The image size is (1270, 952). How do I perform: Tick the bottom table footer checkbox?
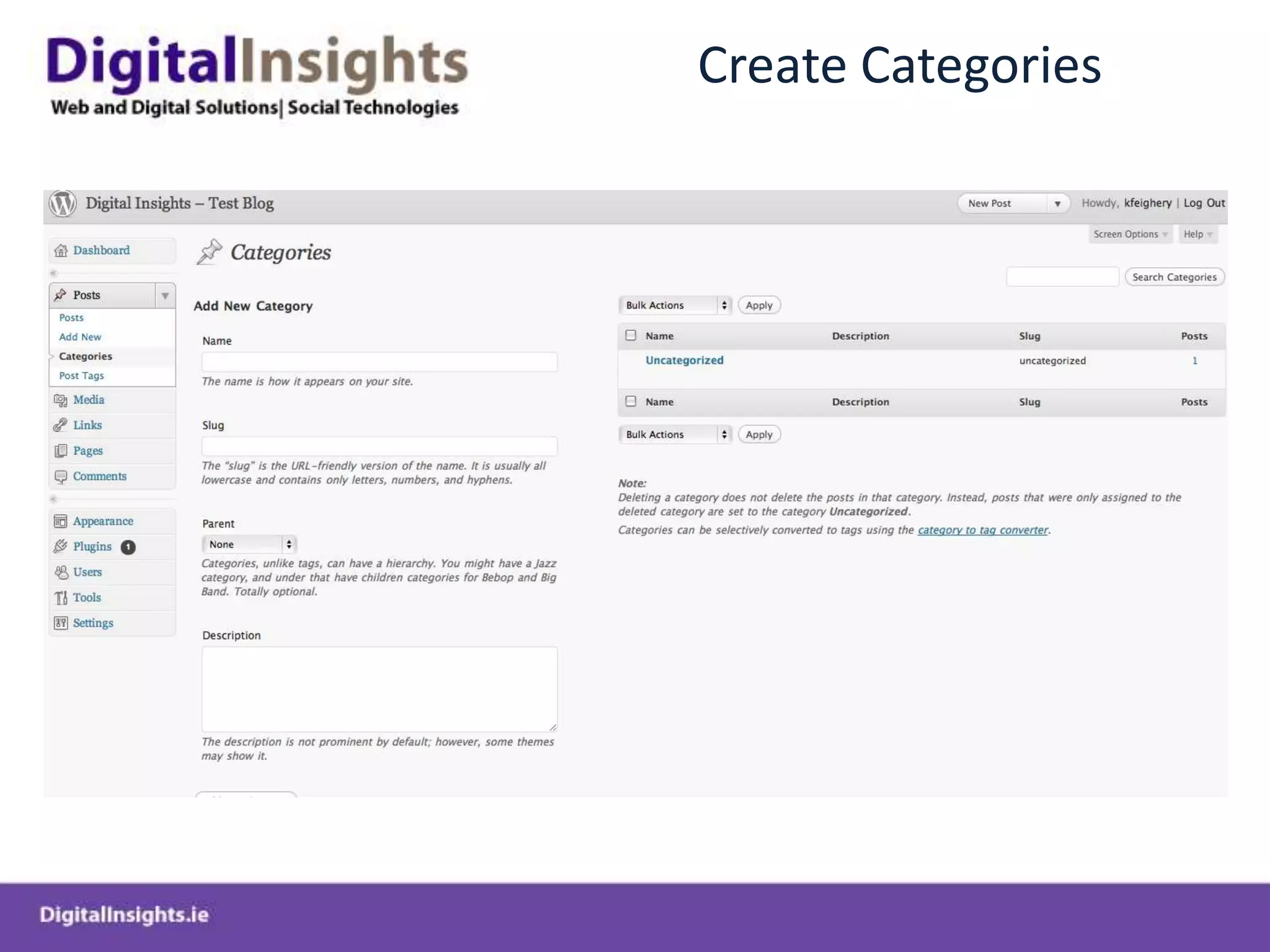click(631, 401)
